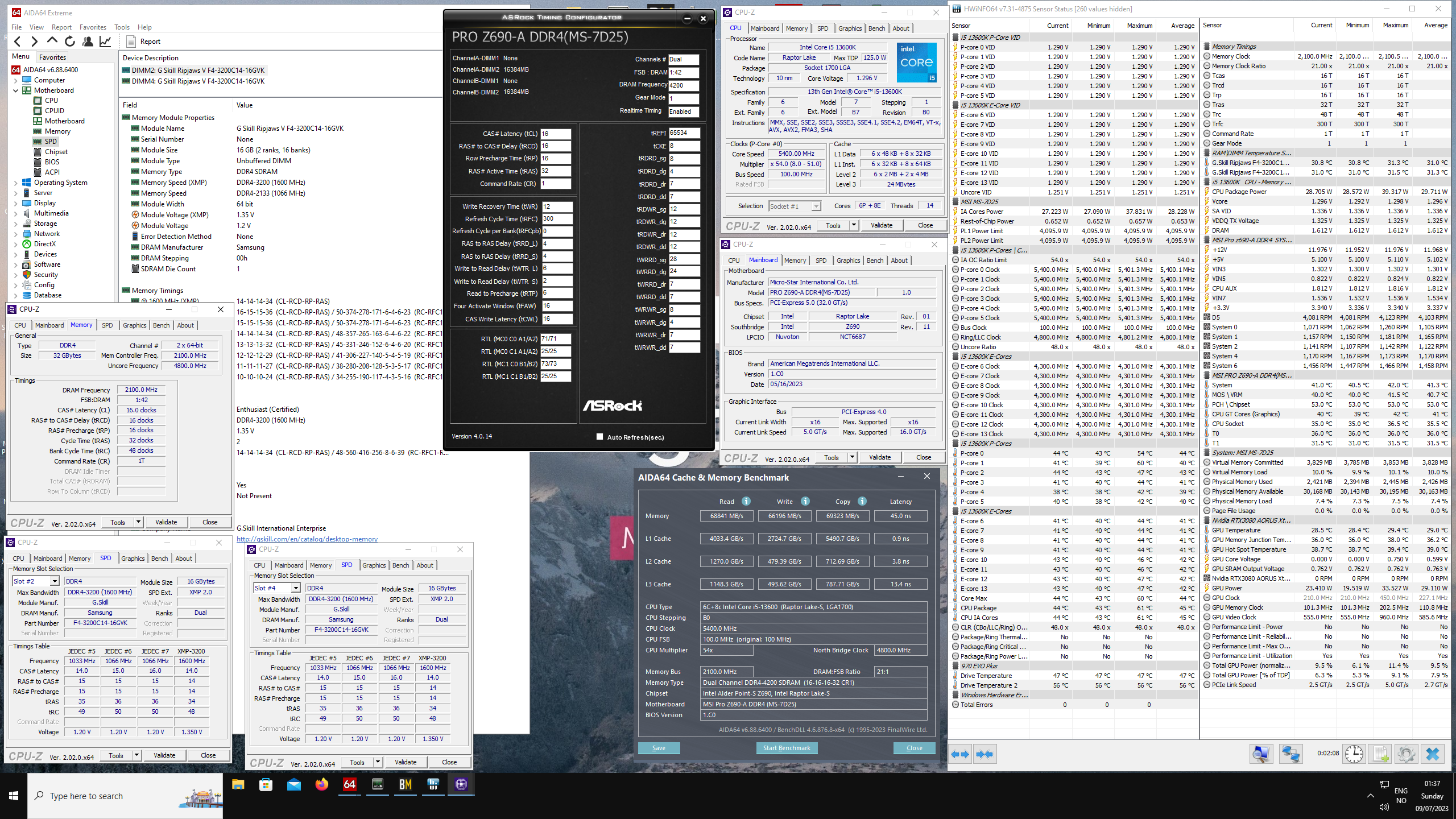This screenshot has width=1456, height=819.
Task: Collapse the Motherboard tree node
Action: [15, 90]
